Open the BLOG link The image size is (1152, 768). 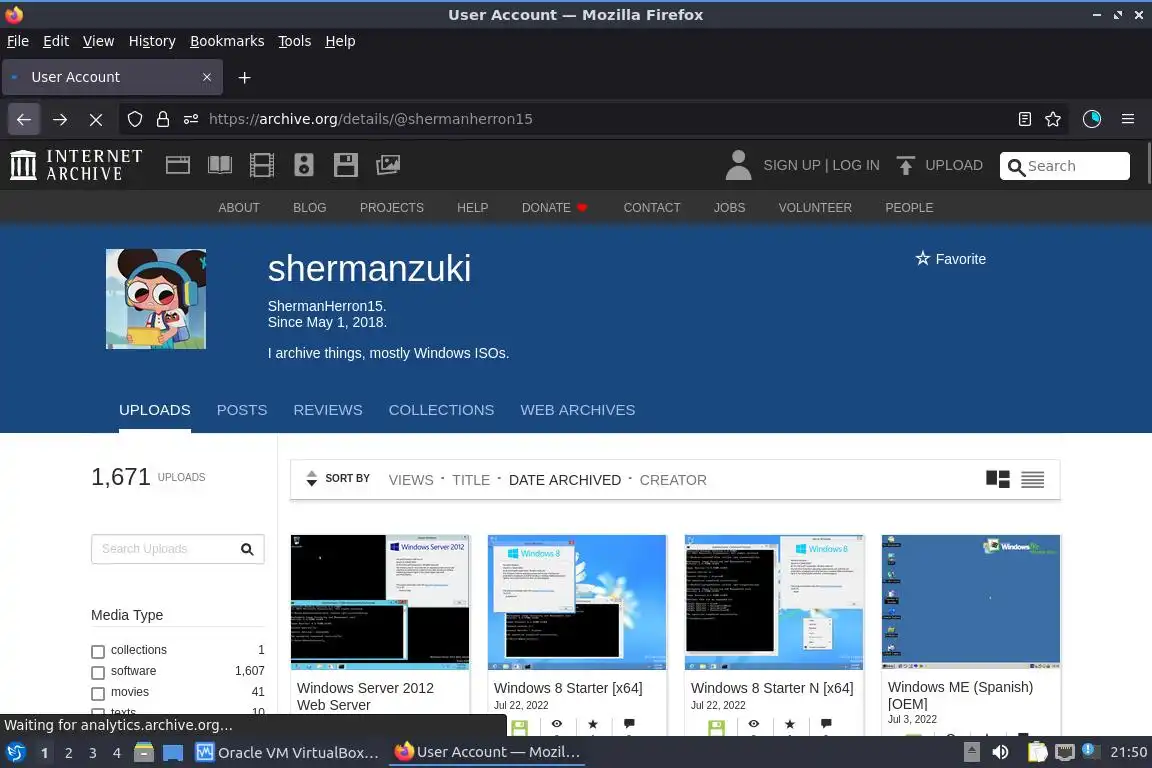pos(309,208)
